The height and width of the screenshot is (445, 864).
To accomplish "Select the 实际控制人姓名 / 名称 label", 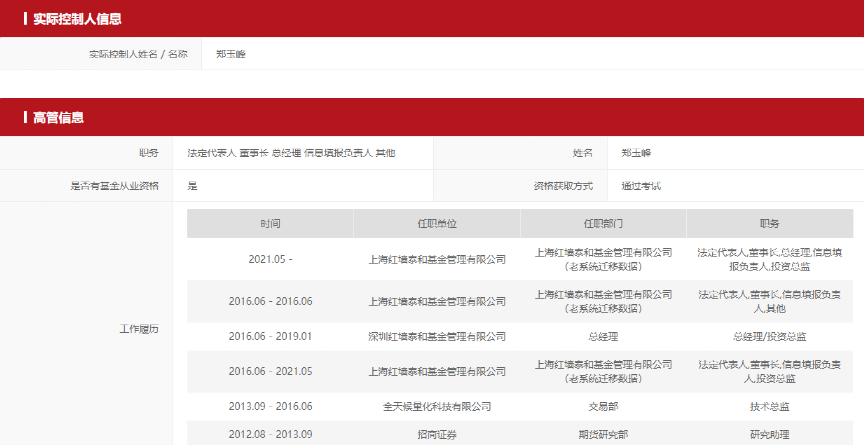I will click(138, 54).
